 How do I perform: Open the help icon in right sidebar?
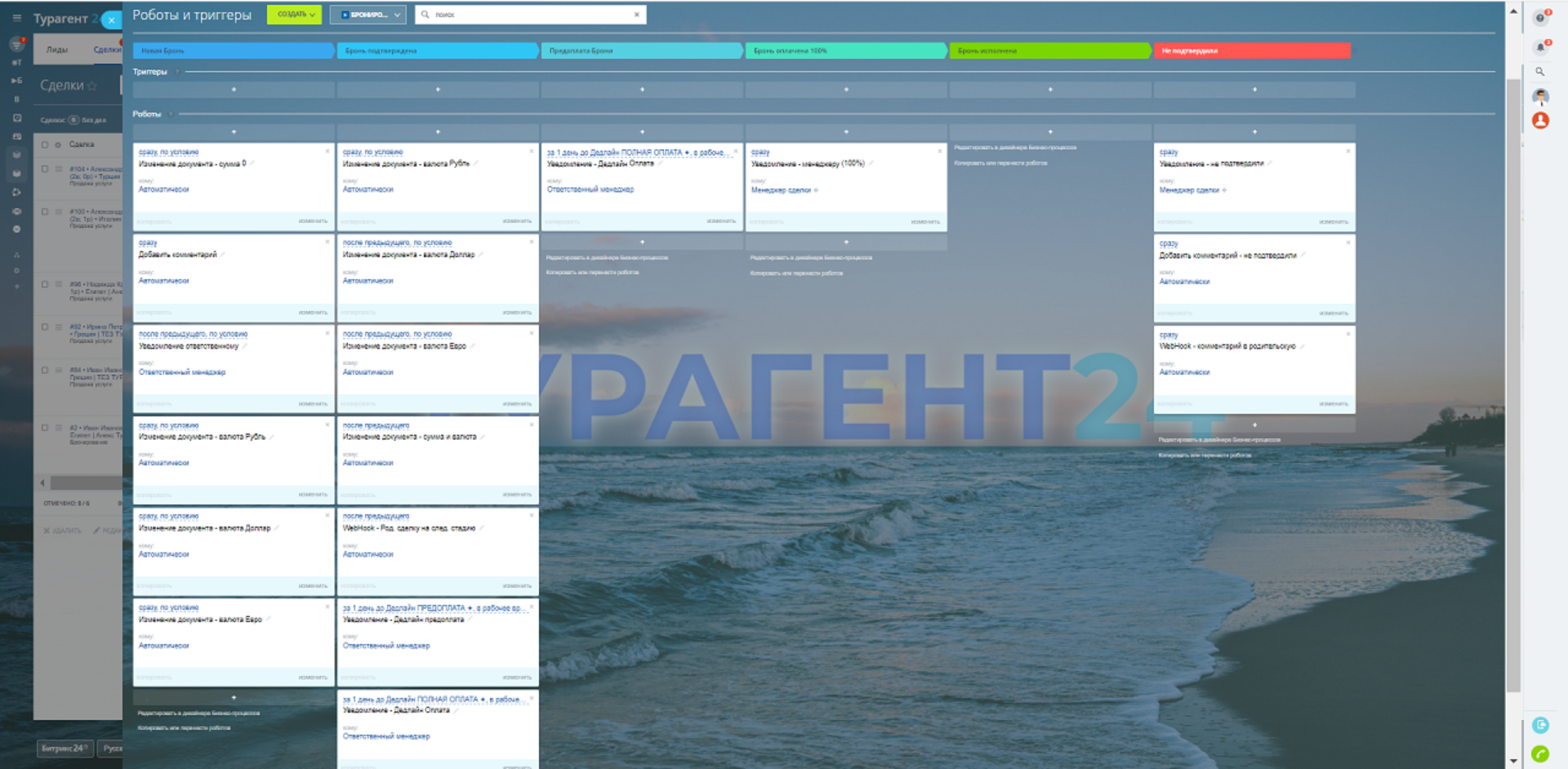point(1540,17)
